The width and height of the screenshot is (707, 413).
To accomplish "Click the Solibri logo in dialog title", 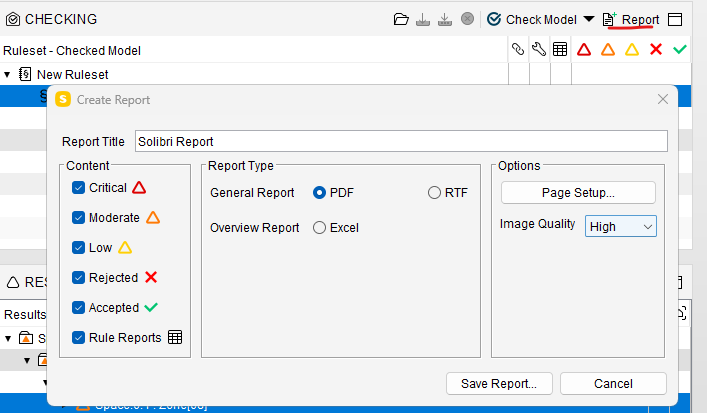I will 63,99.
